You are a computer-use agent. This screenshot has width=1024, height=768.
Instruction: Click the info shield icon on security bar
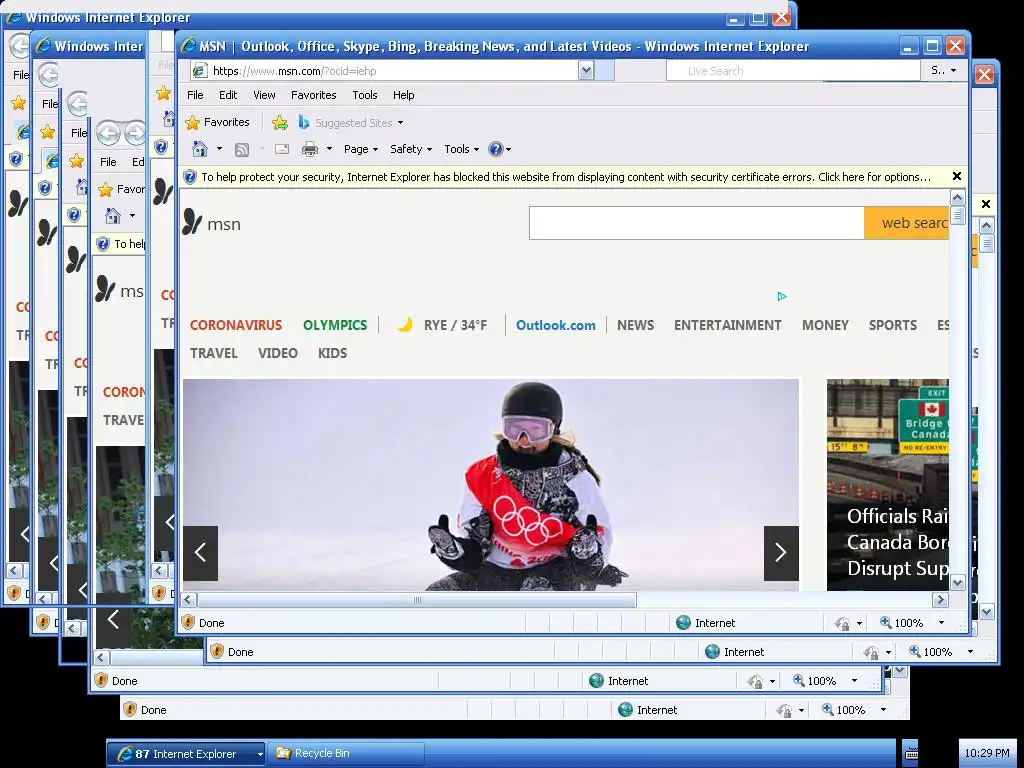(x=189, y=176)
